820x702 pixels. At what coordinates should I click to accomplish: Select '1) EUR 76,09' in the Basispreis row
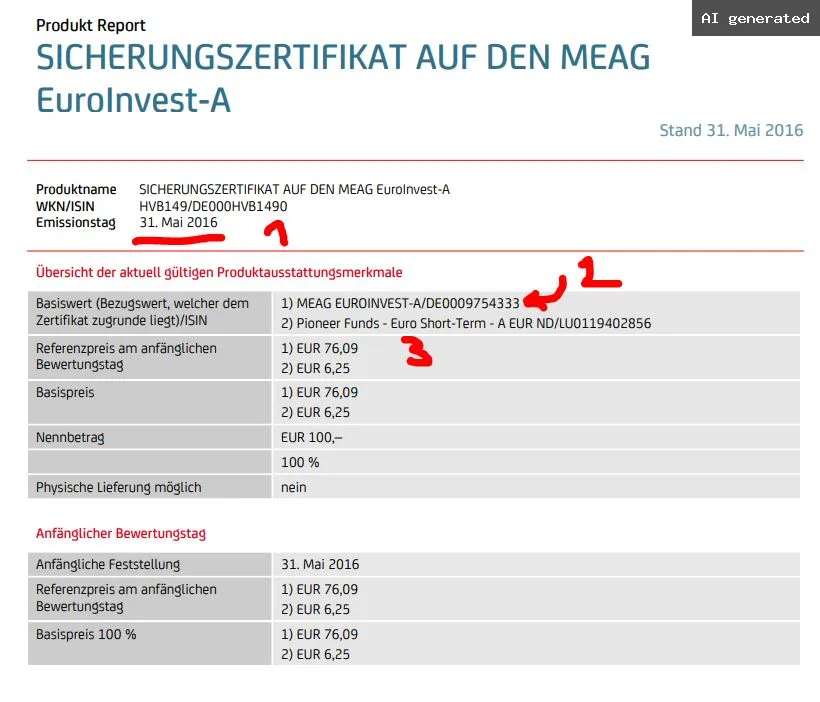coord(320,392)
